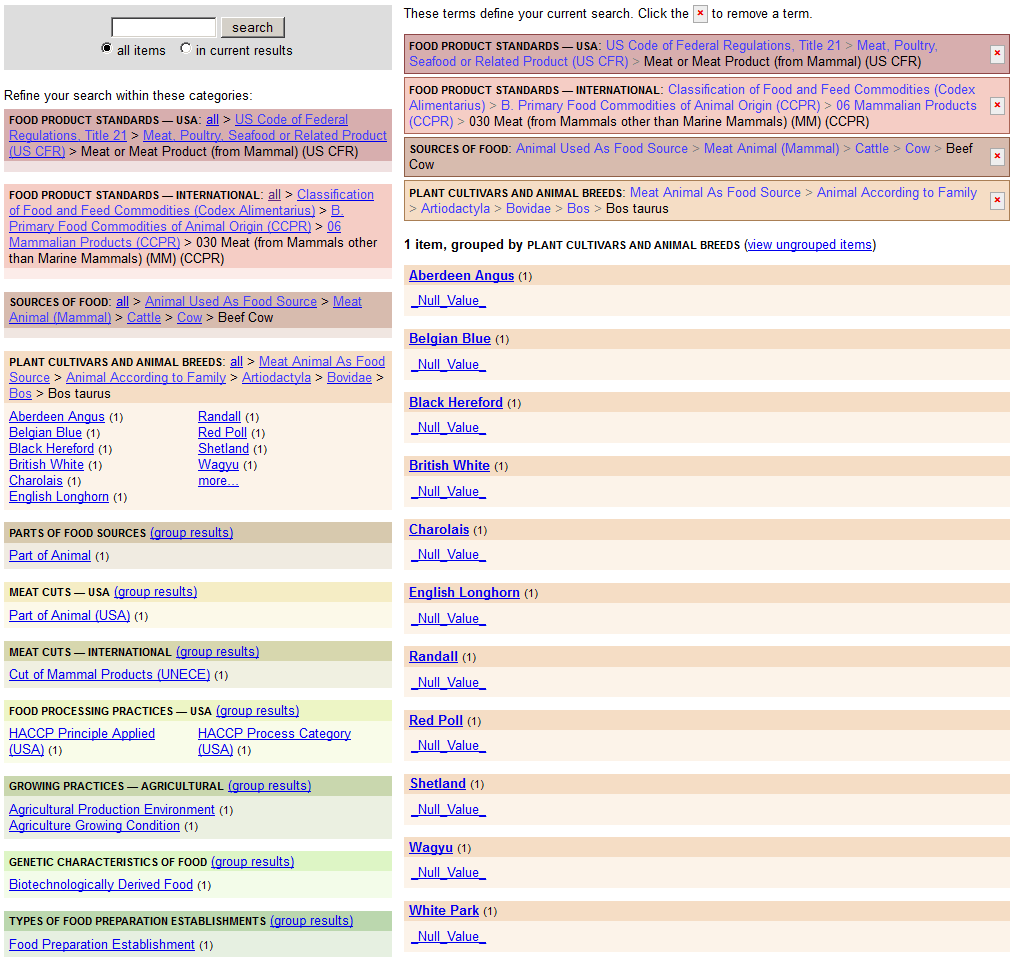This screenshot has width=1017, height=965.
Task: Open Red Poll group heading in results
Action: point(436,721)
